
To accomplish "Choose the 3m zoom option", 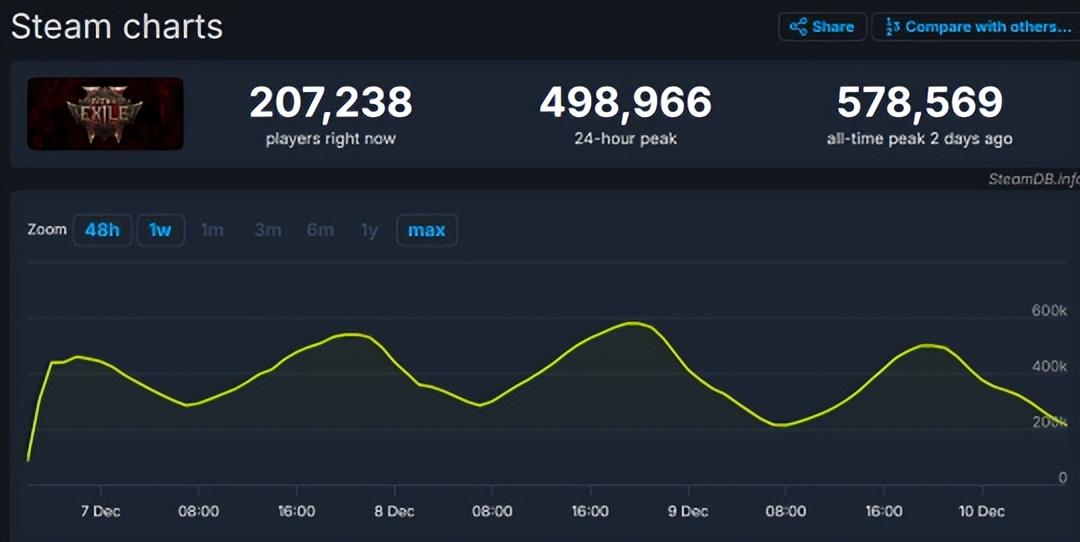I will [267, 230].
